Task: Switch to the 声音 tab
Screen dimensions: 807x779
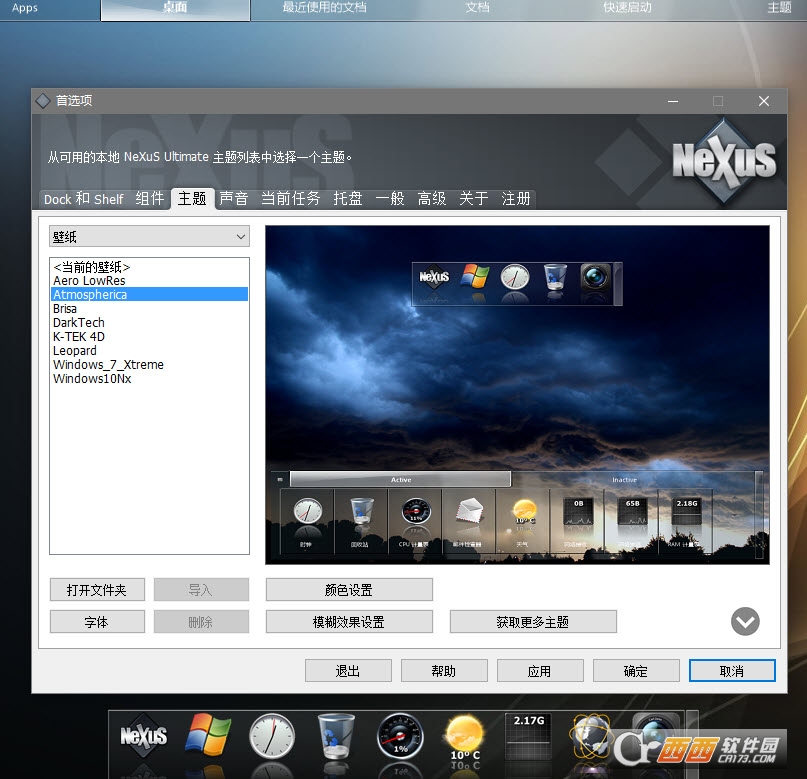Action: click(x=234, y=199)
